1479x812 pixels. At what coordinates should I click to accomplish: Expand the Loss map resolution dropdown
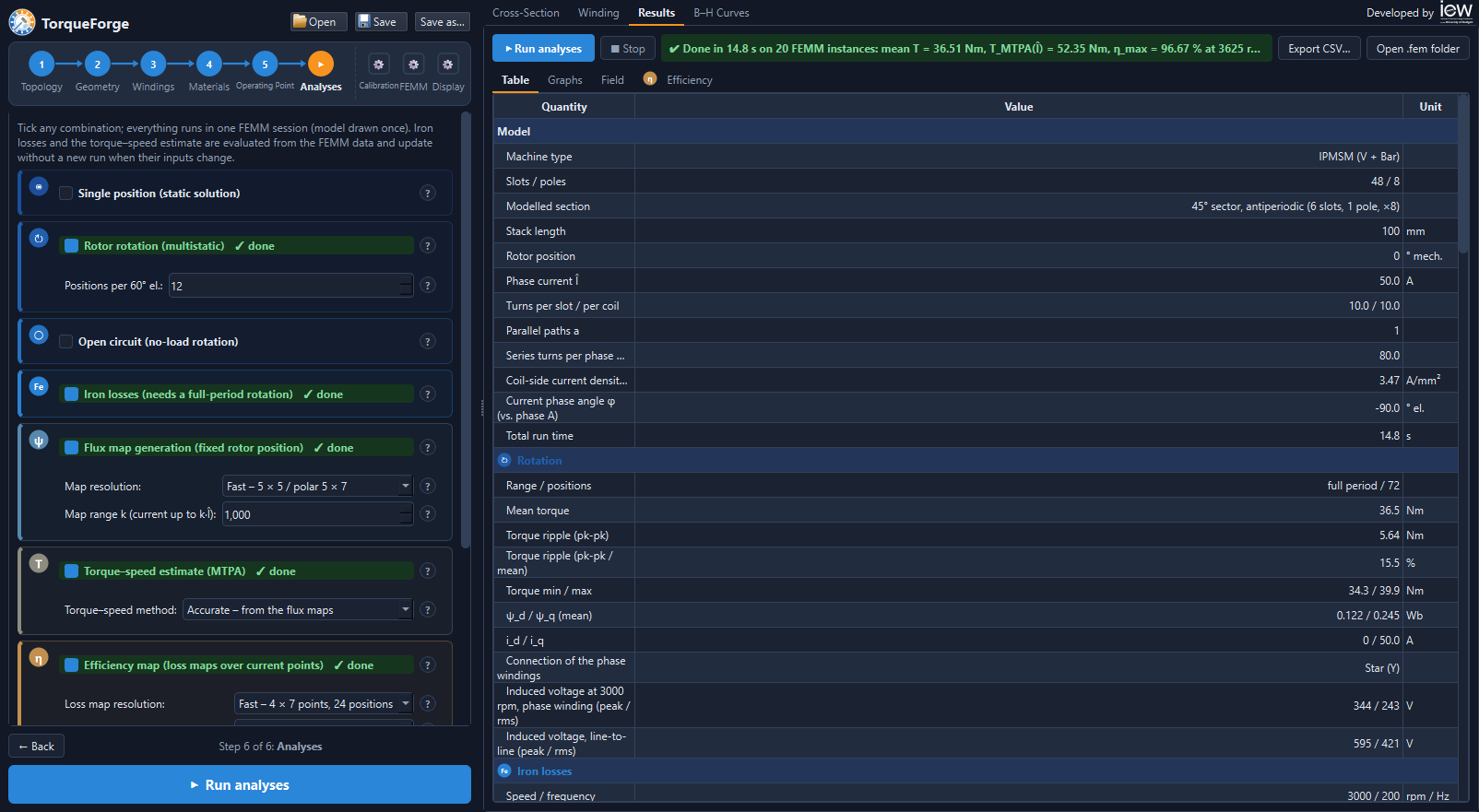point(324,704)
